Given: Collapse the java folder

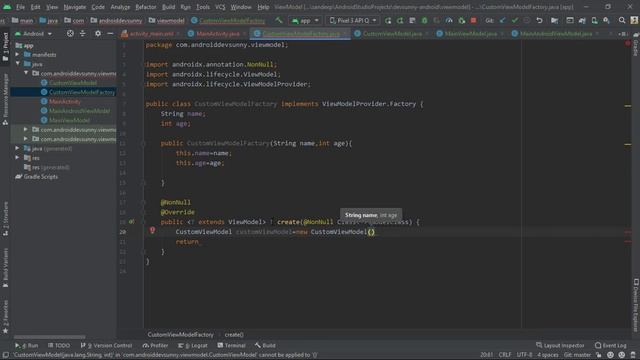Looking at the screenshot, I should [x=18, y=64].
